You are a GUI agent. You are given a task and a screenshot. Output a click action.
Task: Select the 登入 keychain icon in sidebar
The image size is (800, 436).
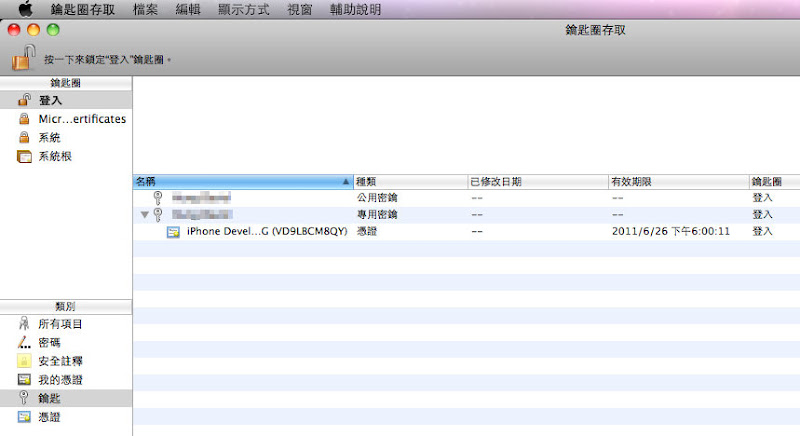[24, 101]
